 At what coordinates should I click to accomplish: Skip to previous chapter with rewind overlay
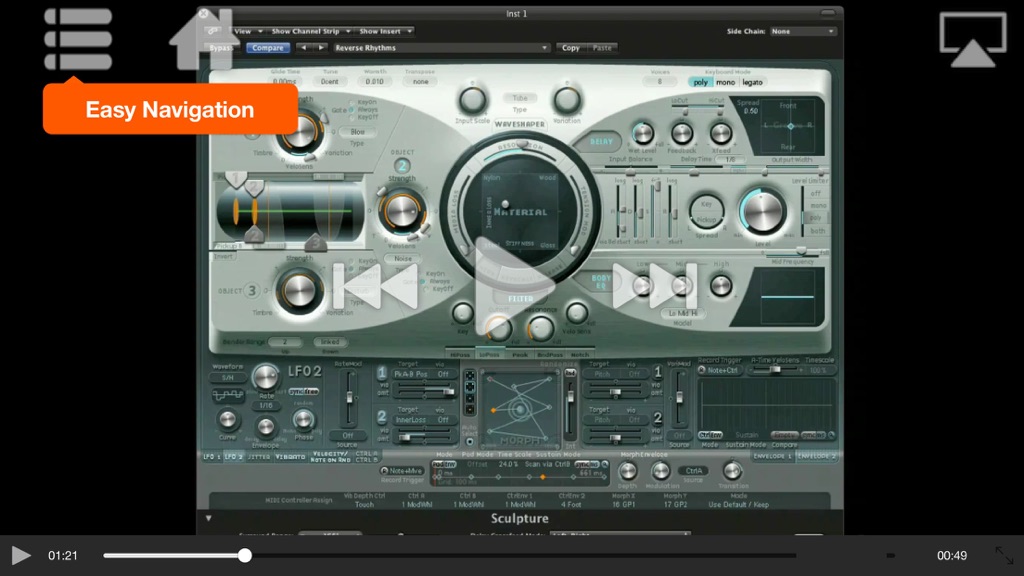[376, 286]
